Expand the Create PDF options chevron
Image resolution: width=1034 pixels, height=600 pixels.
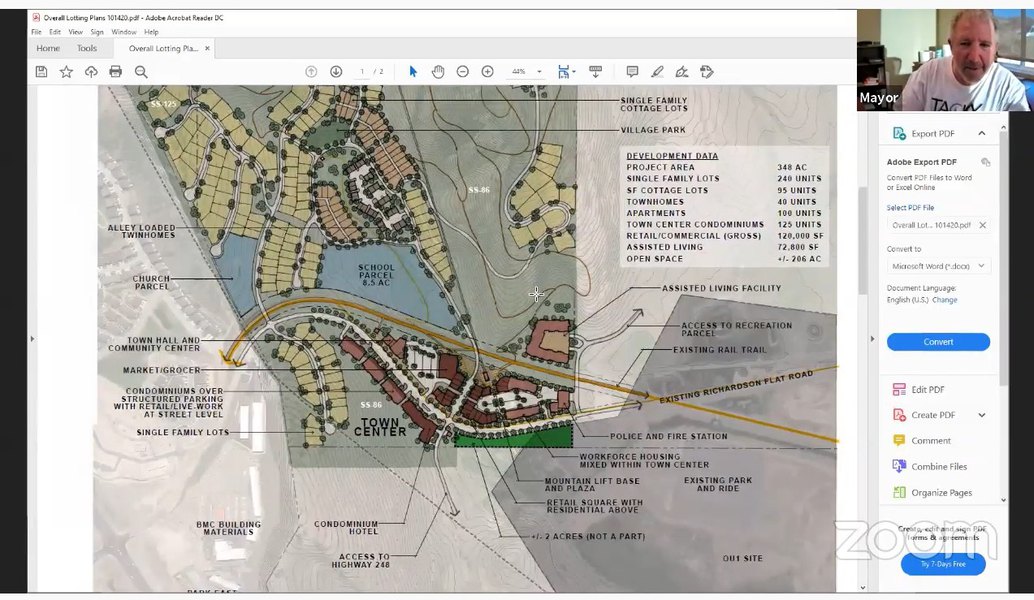click(982, 415)
